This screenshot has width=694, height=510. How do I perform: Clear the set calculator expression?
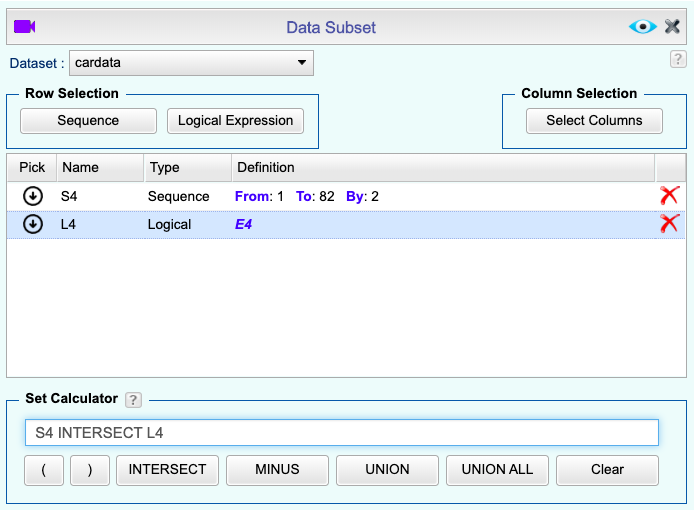coord(607,469)
